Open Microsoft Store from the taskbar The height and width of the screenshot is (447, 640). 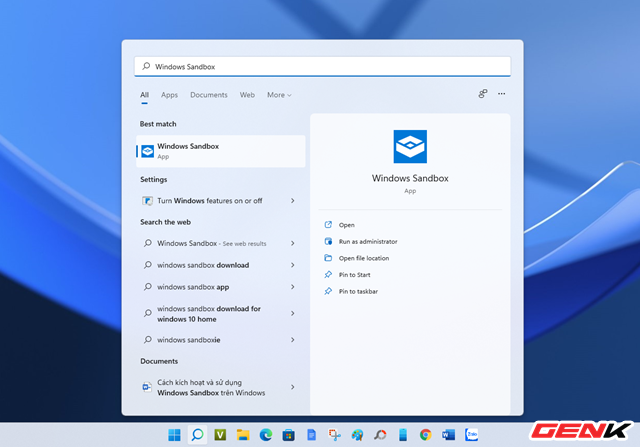click(289, 435)
